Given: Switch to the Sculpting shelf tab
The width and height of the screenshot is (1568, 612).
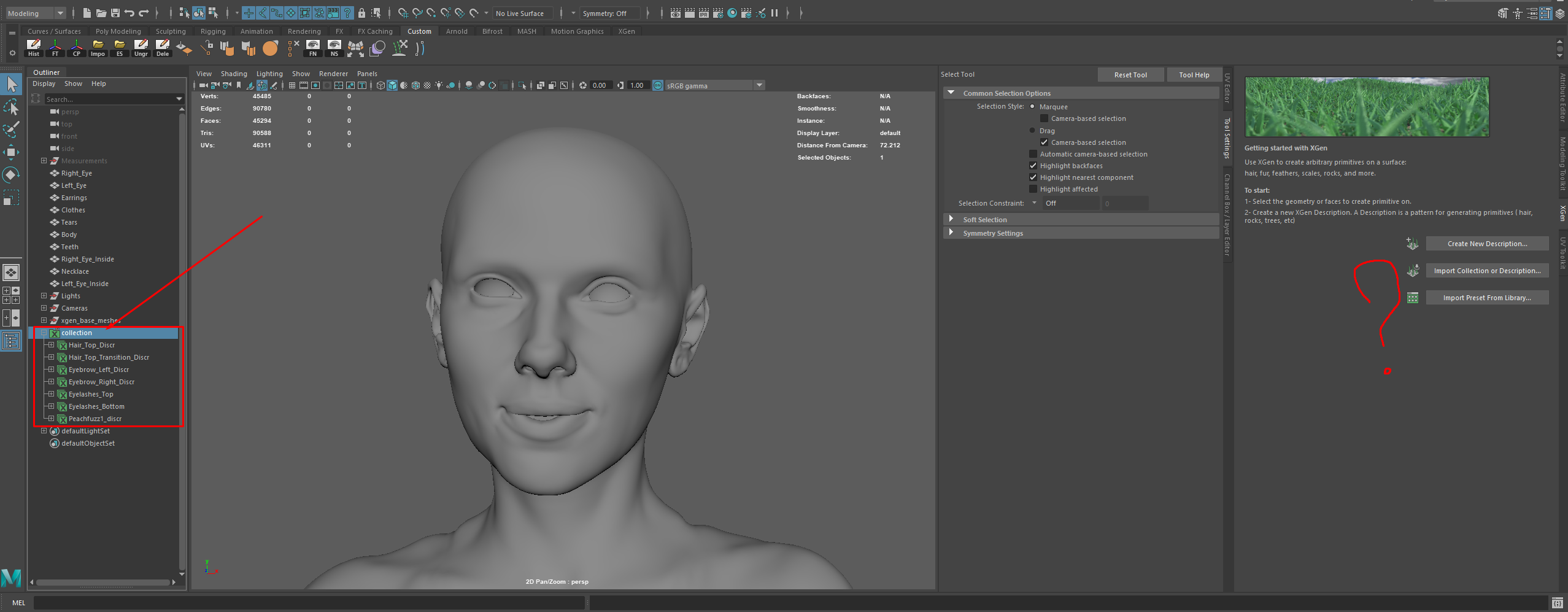Looking at the screenshot, I should coord(171,31).
